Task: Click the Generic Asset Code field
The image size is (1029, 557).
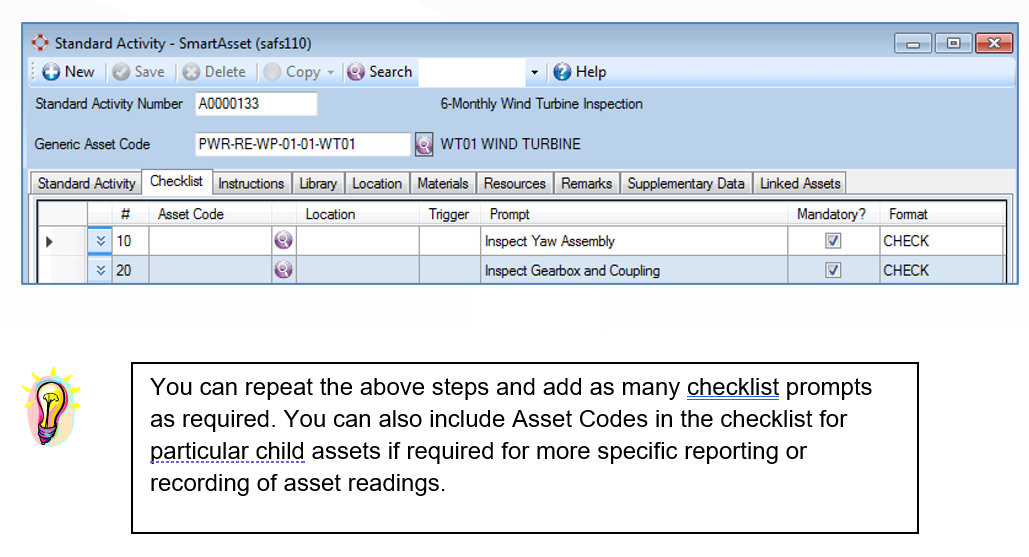Action: click(303, 144)
